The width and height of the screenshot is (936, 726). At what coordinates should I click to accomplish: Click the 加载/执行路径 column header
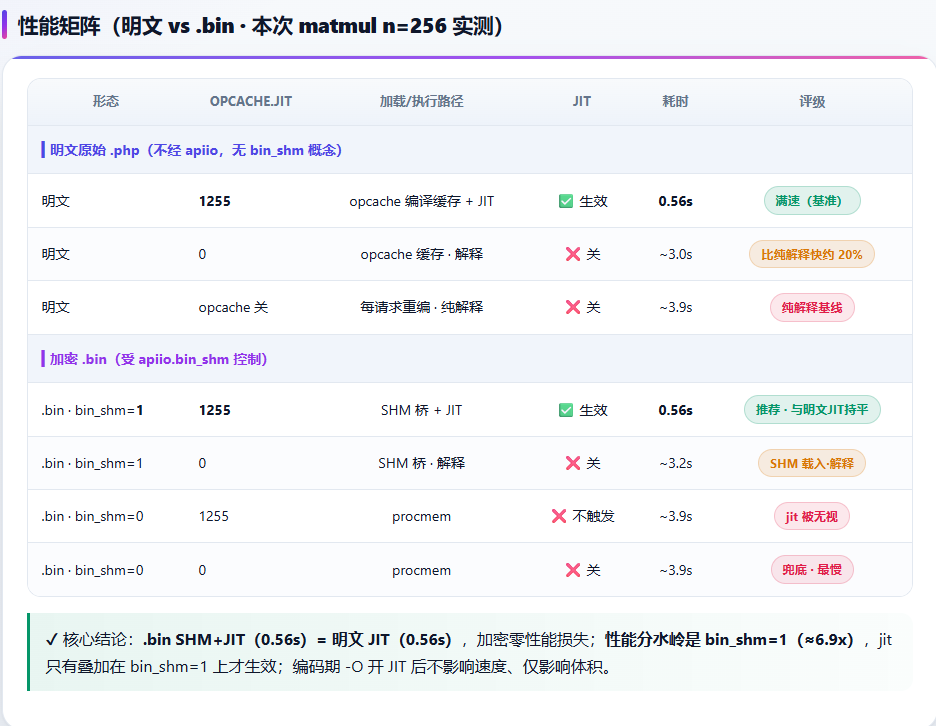pos(421,101)
